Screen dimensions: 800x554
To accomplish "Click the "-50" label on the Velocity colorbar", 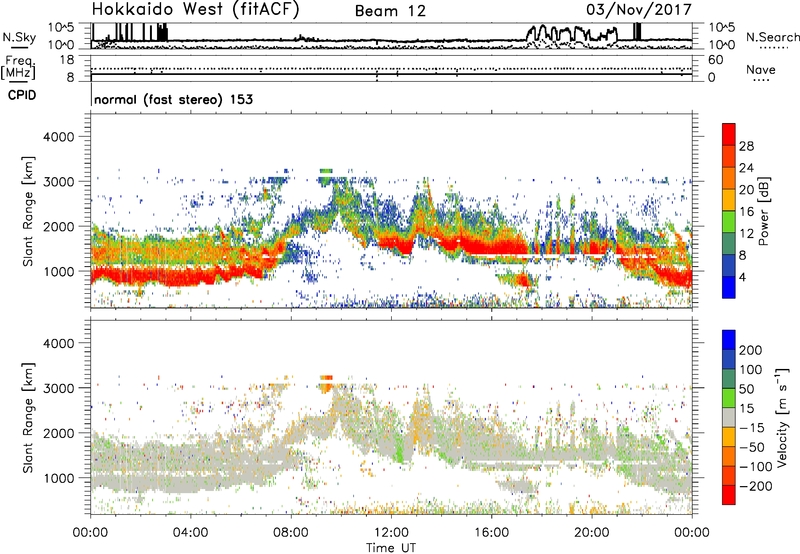I will 753,447.
